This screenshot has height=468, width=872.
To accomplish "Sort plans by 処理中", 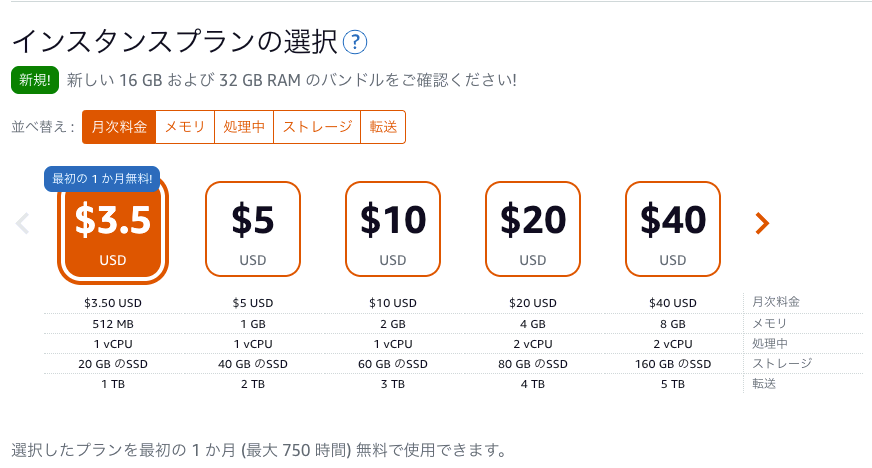I will click(244, 127).
